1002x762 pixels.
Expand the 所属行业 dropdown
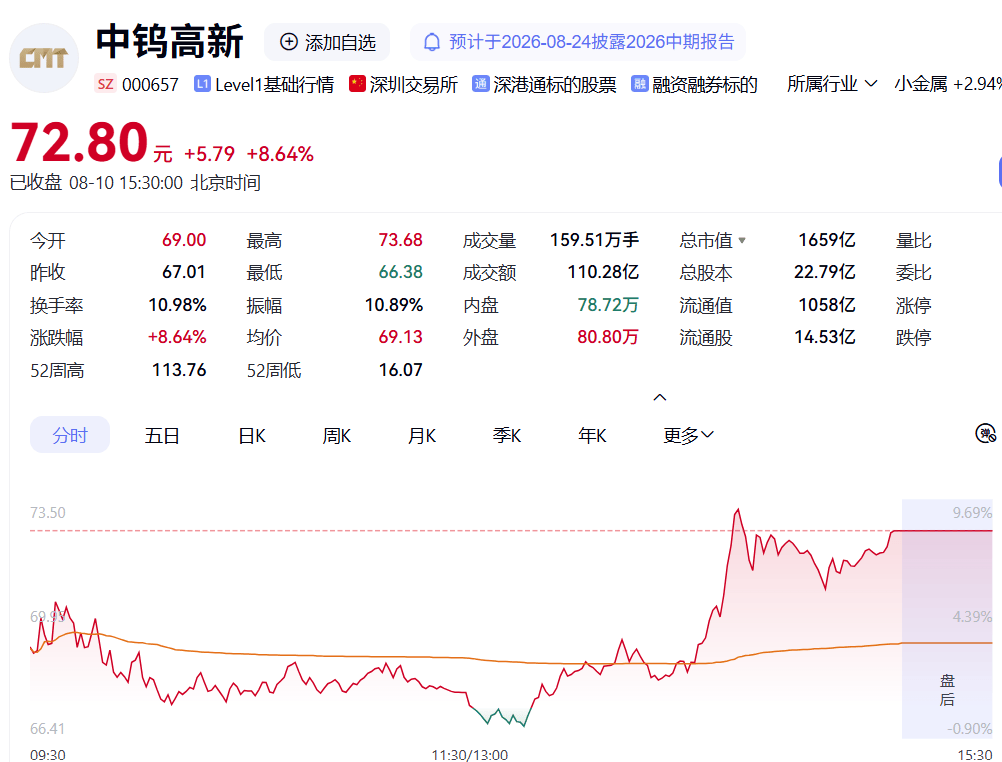(x=832, y=84)
